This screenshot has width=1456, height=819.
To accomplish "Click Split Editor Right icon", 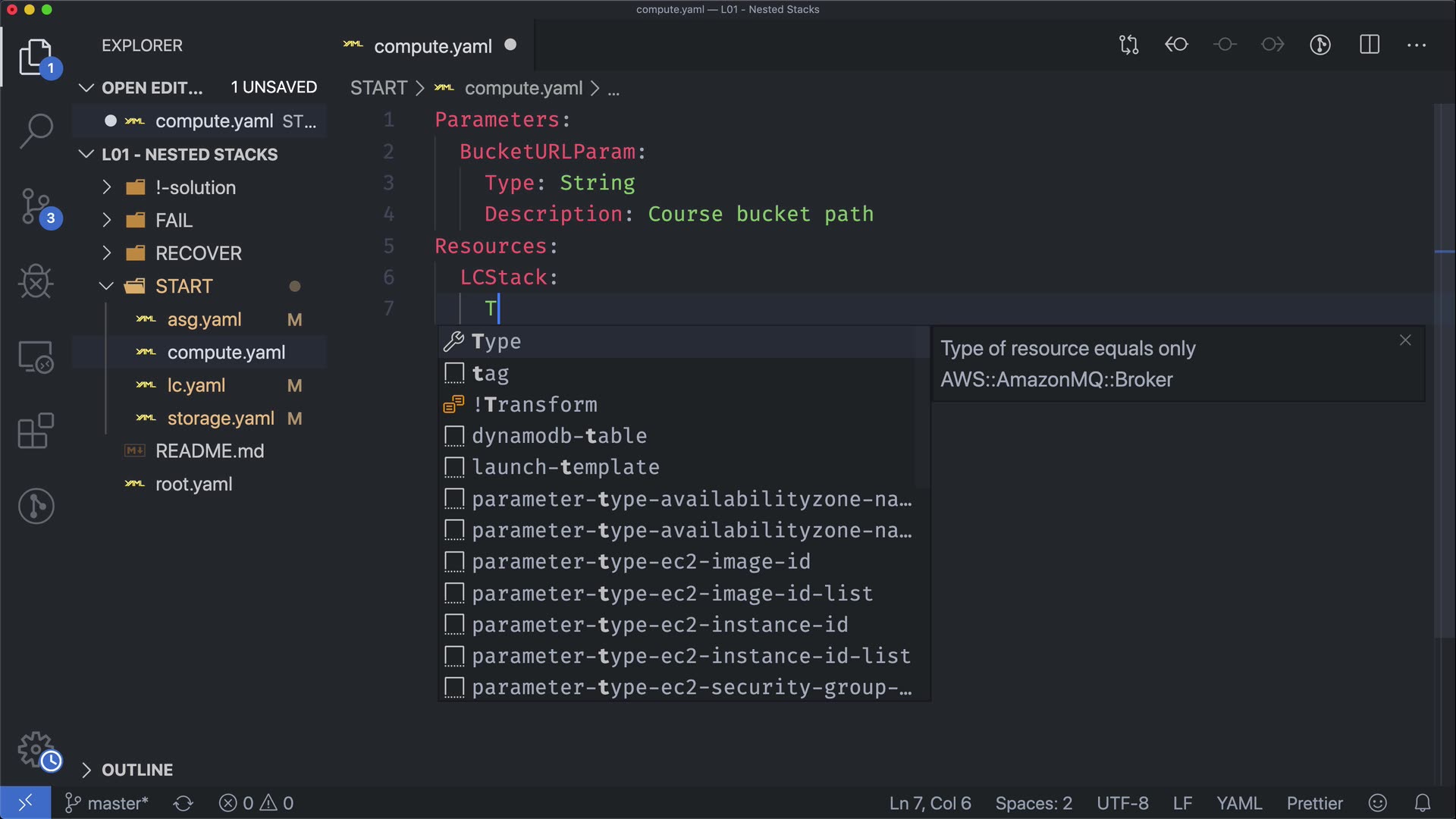I will coord(1369,45).
